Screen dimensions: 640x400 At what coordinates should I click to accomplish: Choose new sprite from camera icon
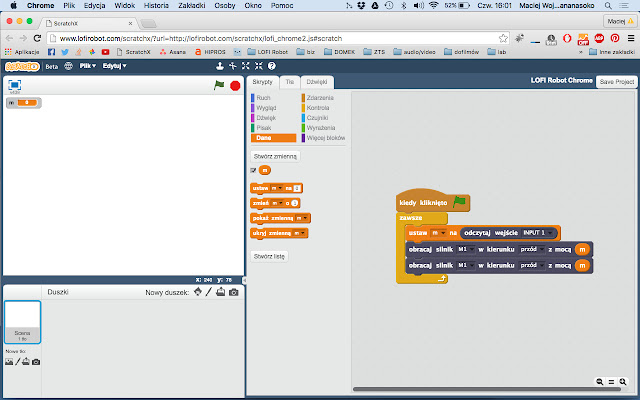coord(233,292)
